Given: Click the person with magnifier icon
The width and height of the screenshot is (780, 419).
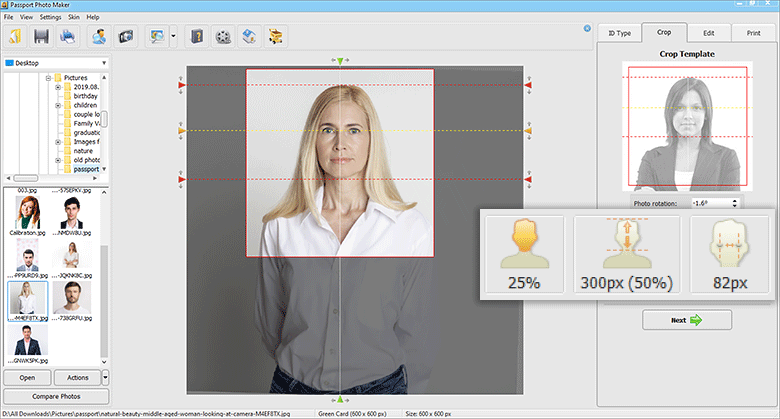Looking at the screenshot, I should pyautogui.click(x=99, y=36).
